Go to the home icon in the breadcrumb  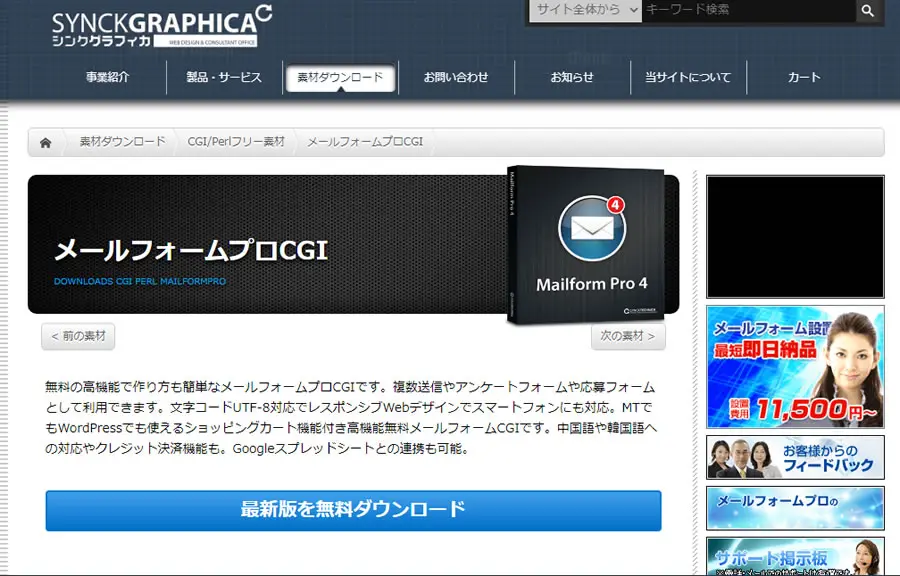click(x=45, y=142)
